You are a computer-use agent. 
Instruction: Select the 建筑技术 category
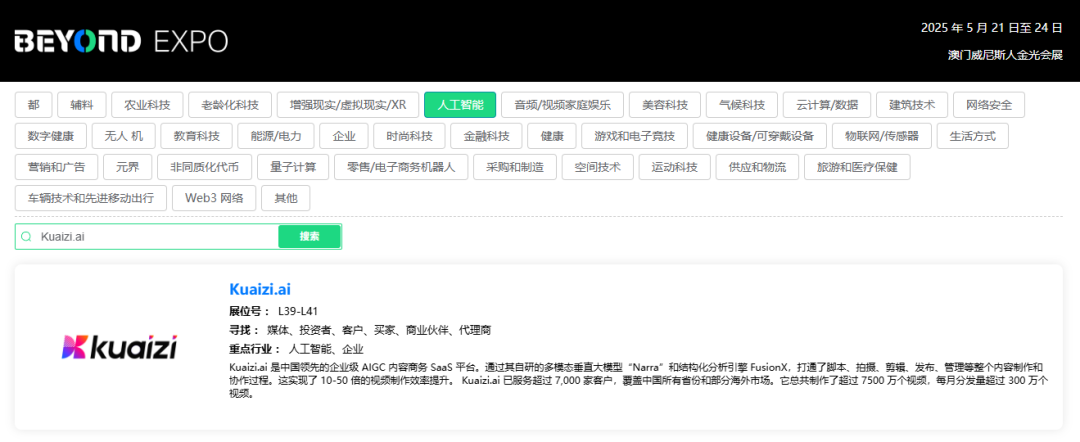pyautogui.click(x=912, y=105)
